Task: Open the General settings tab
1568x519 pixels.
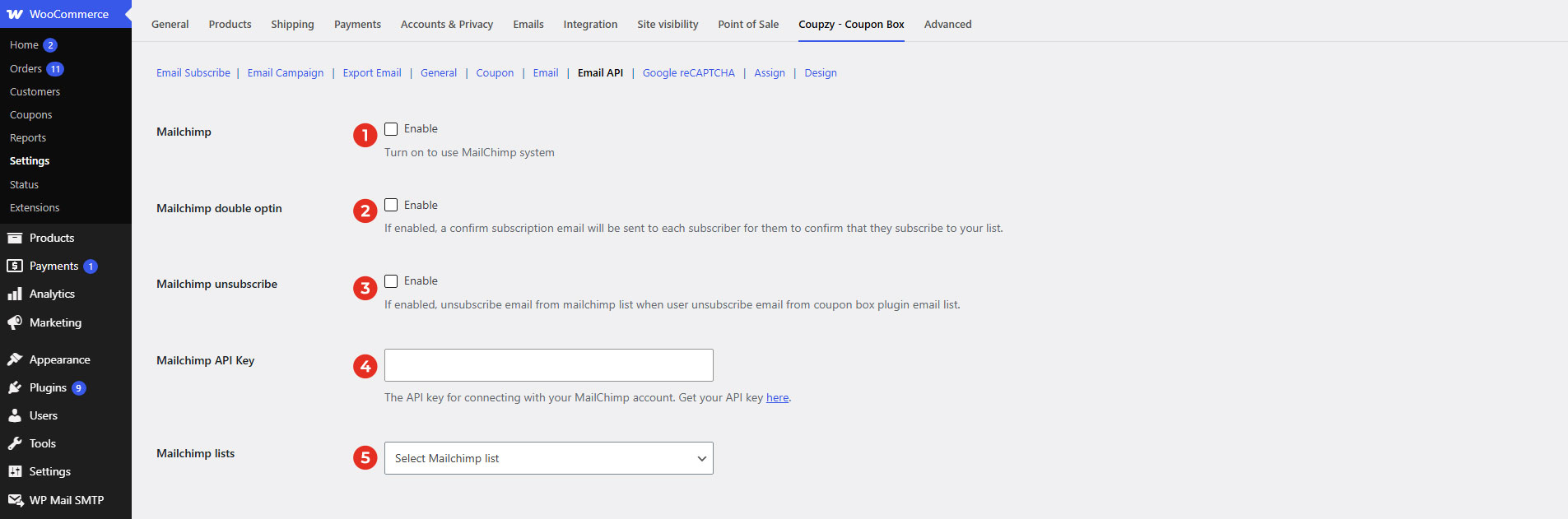Action: pos(170,24)
